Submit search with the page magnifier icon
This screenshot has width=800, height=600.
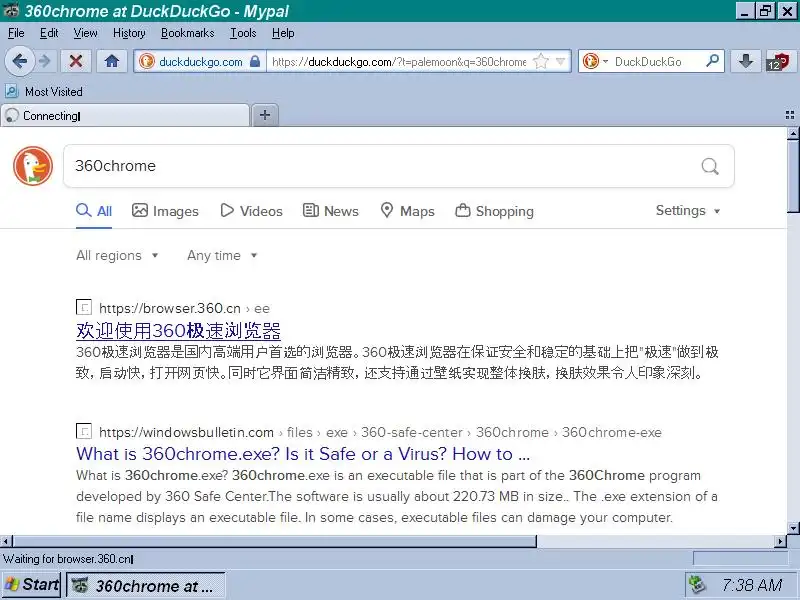point(710,166)
